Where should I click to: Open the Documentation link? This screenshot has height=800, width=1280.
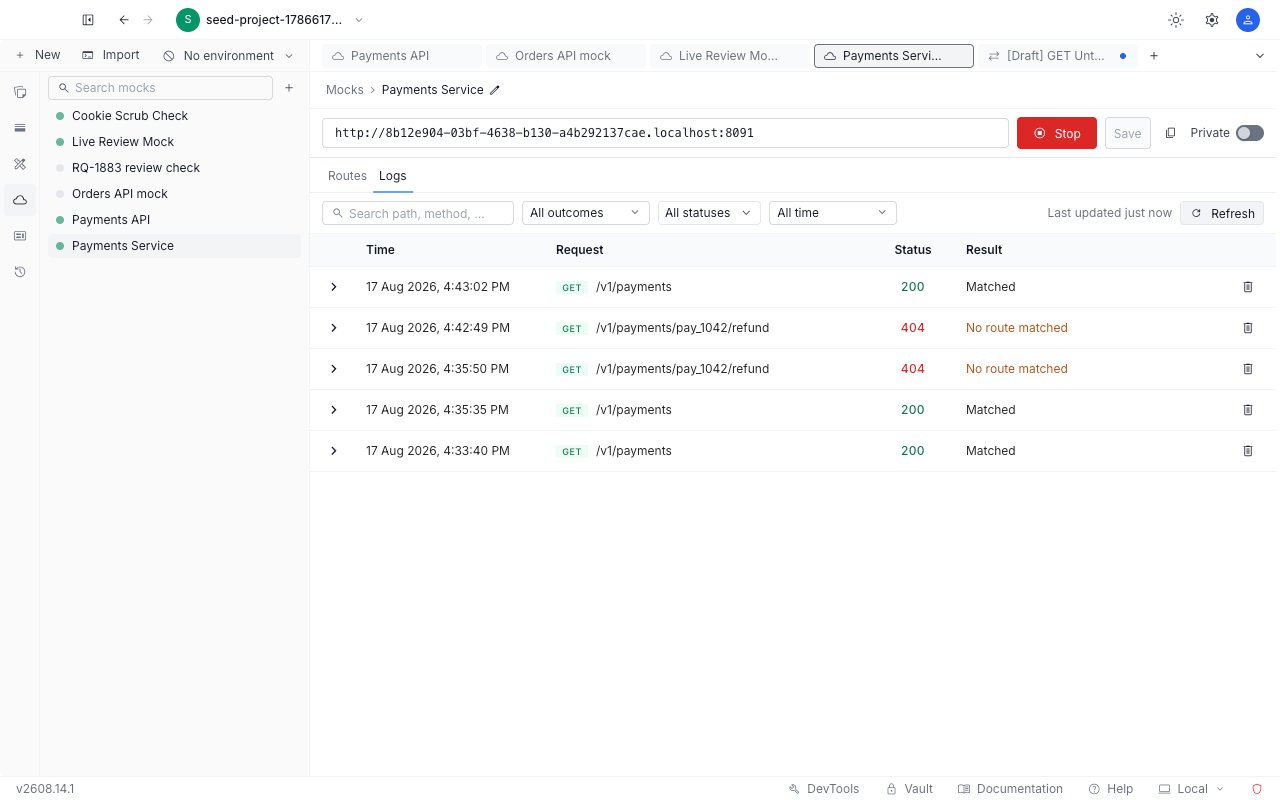click(1010, 789)
